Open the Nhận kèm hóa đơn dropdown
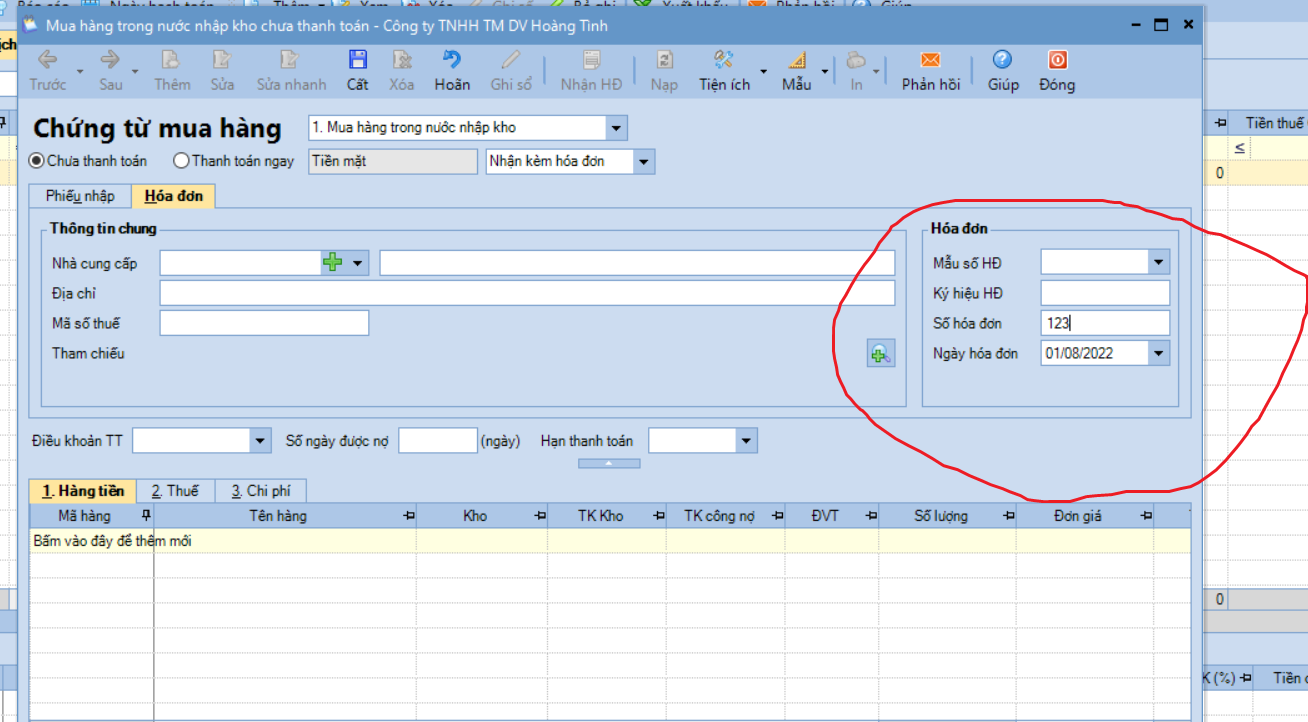This screenshot has height=722, width=1308. (x=644, y=161)
